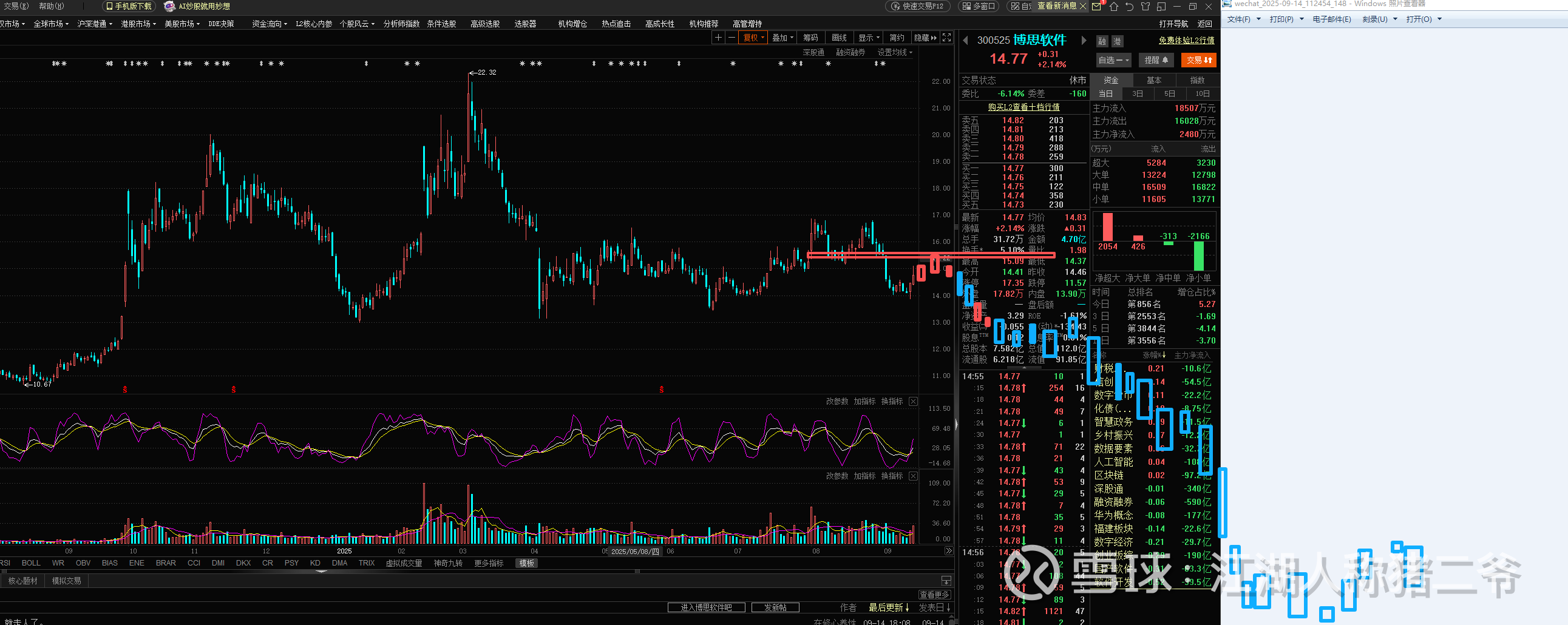The width and height of the screenshot is (1568, 625).
Task: Toggle 隐藏 side panel hide button
Action: click(925, 38)
